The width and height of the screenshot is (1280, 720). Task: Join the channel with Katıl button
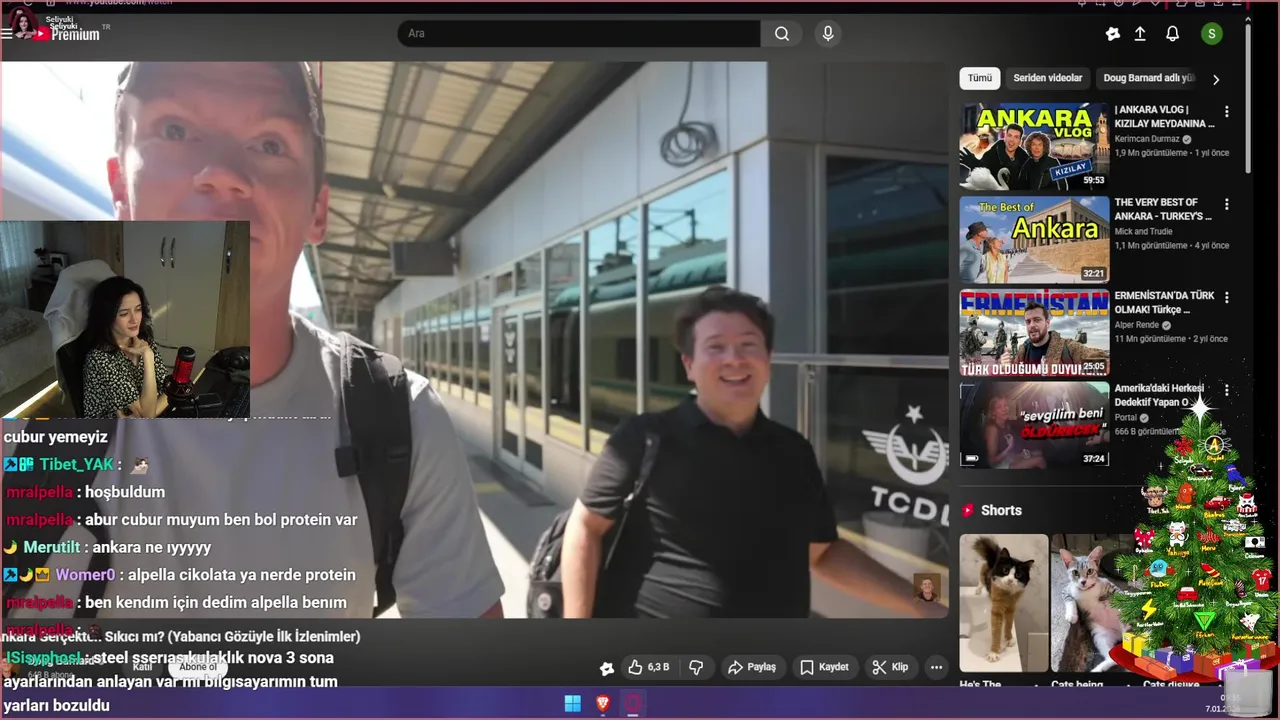point(142,667)
